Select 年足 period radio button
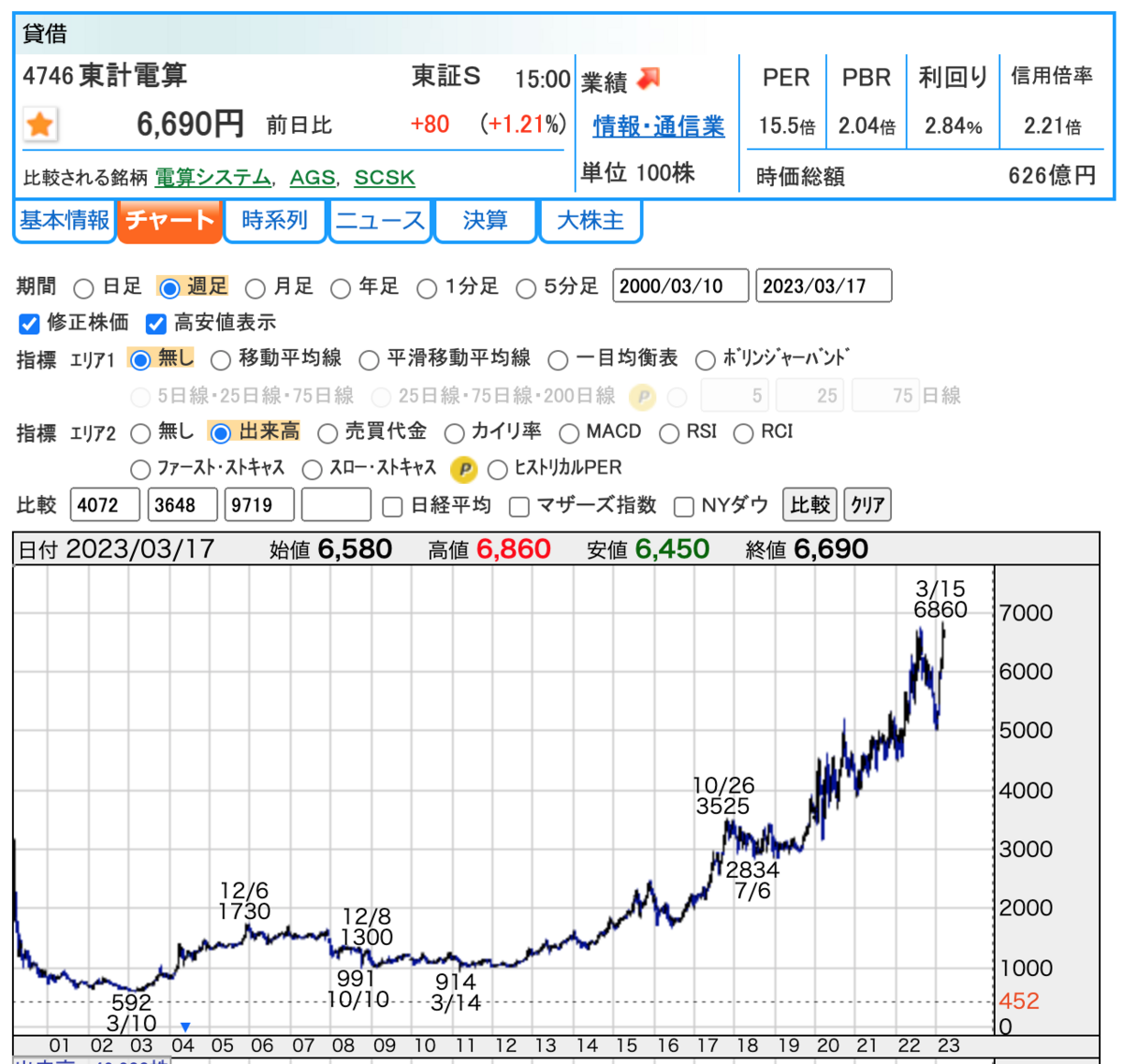This screenshot has width=1123, height=1064. pyautogui.click(x=341, y=288)
